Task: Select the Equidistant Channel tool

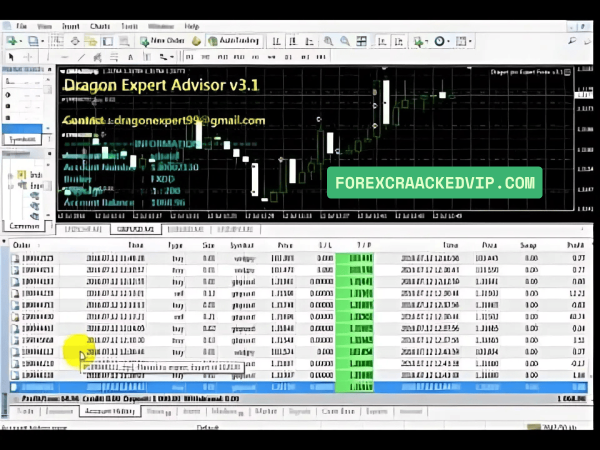Action: tap(98, 57)
